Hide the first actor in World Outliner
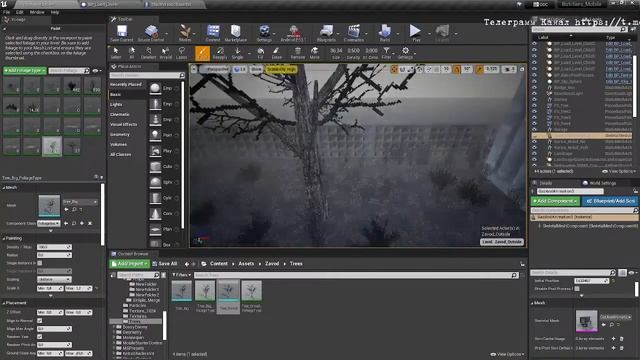640x360 pixels. [x=534, y=44]
